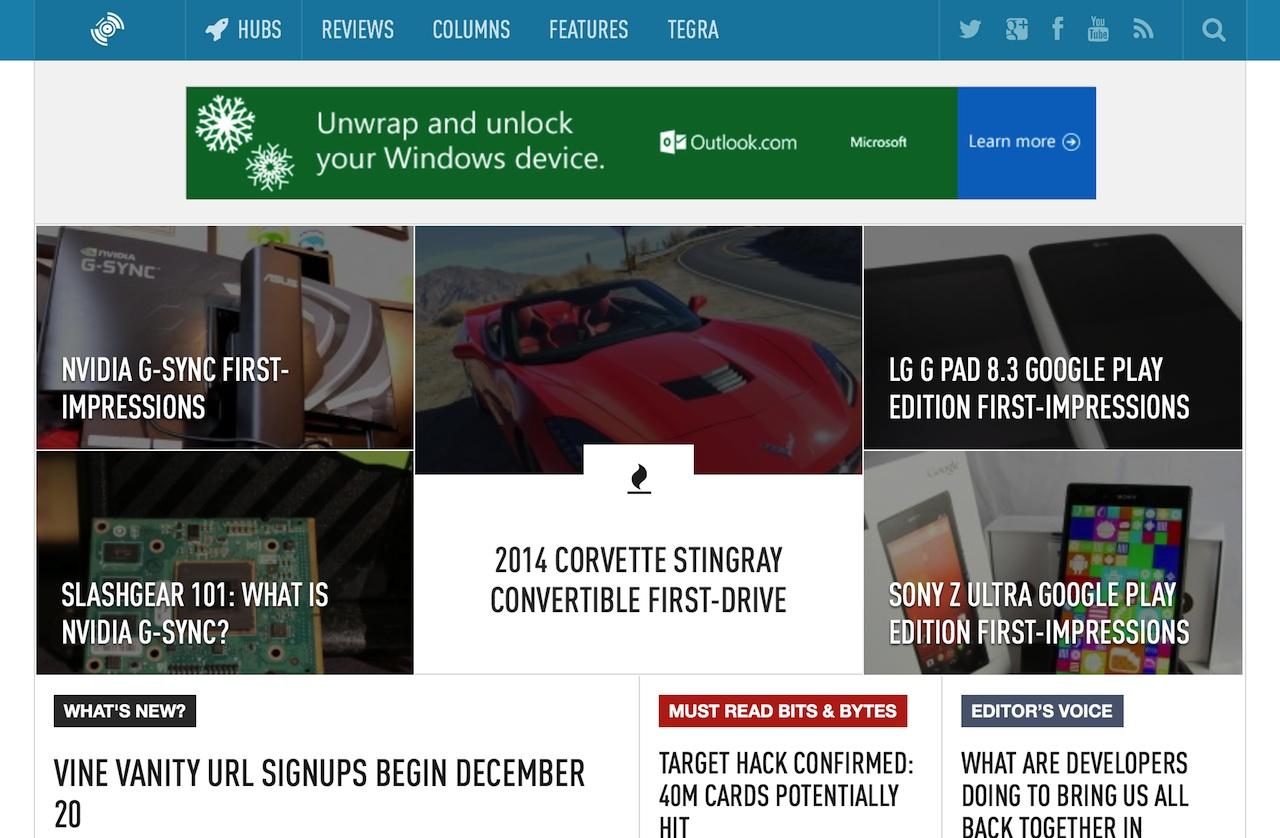Open the Twitter social icon
Image resolution: width=1280 pixels, height=838 pixels.
(969, 30)
